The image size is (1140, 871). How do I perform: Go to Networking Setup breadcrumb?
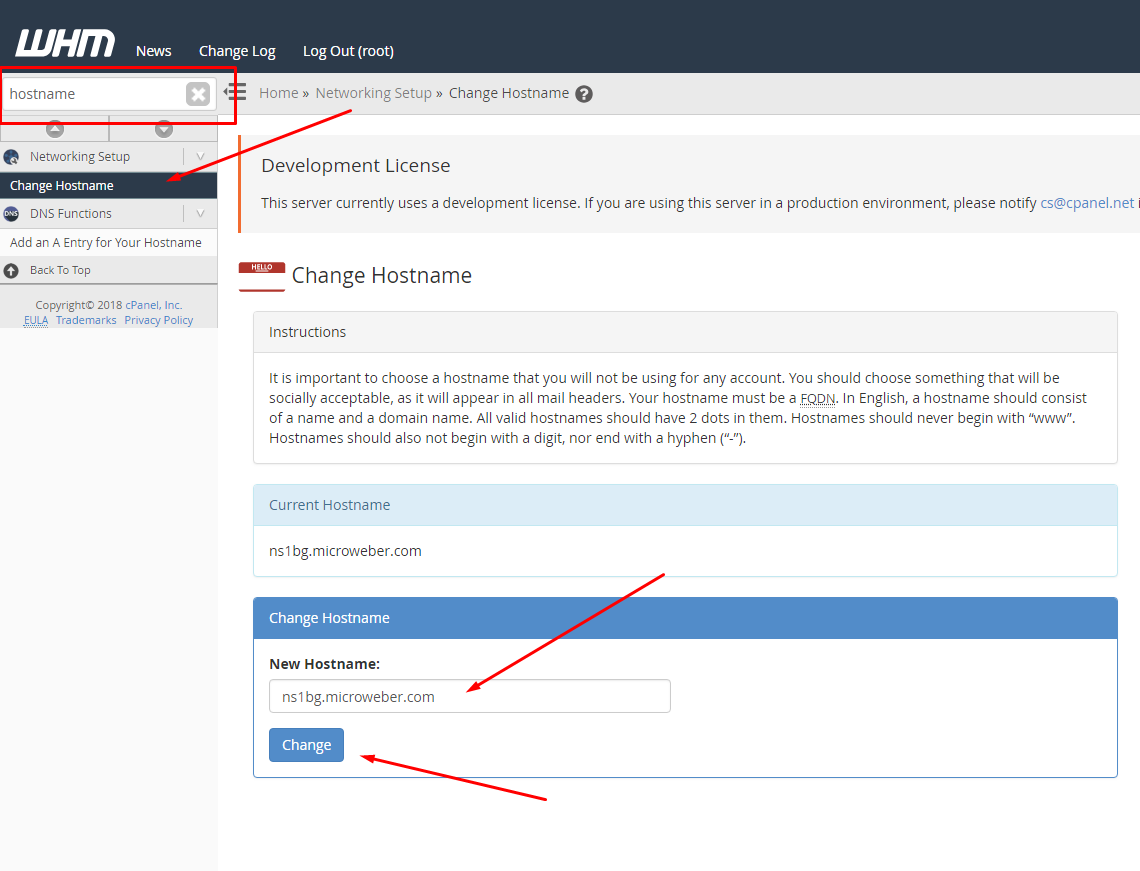tap(374, 93)
